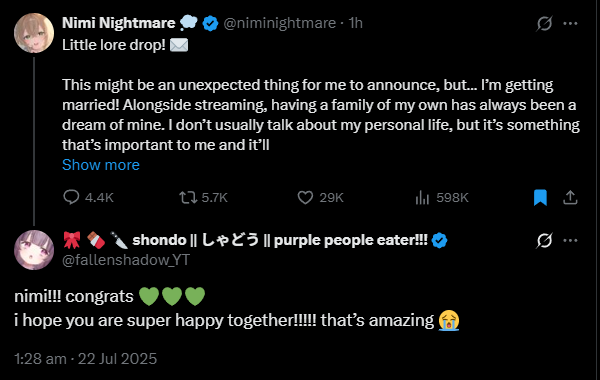View analytics showing 598K views
600x380 pixels.
(x=442, y=197)
